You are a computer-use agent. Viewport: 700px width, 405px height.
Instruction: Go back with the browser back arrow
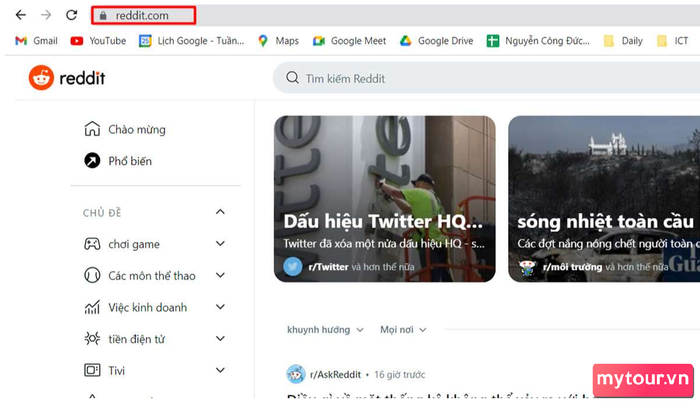coord(21,15)
